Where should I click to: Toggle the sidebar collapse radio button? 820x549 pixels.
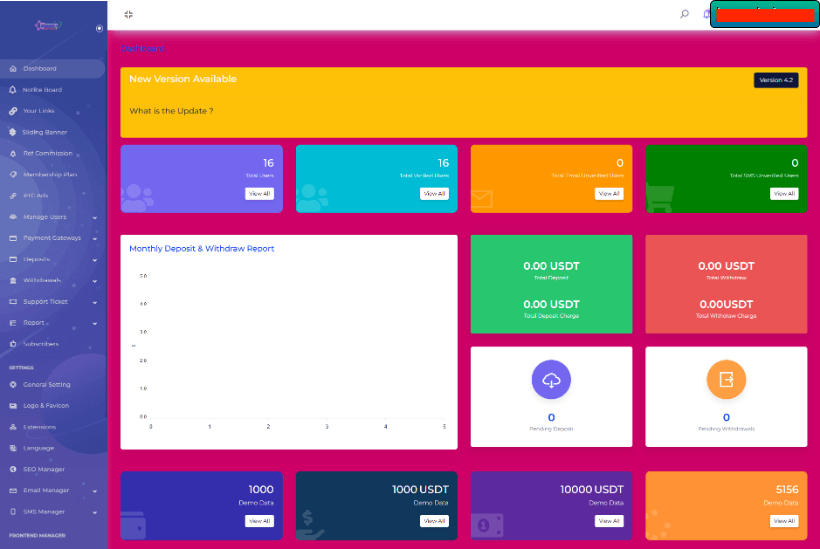(x=99, y=28)
